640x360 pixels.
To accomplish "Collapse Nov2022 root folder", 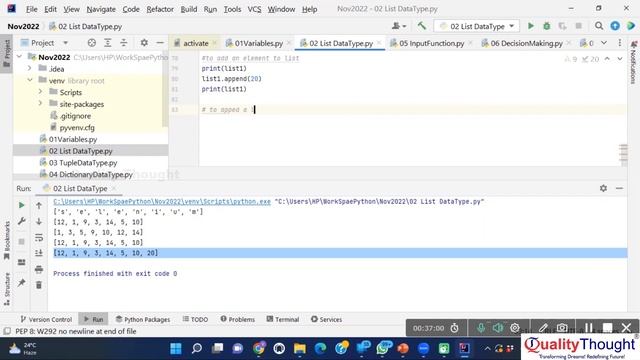I will click(x=19, y=57).
